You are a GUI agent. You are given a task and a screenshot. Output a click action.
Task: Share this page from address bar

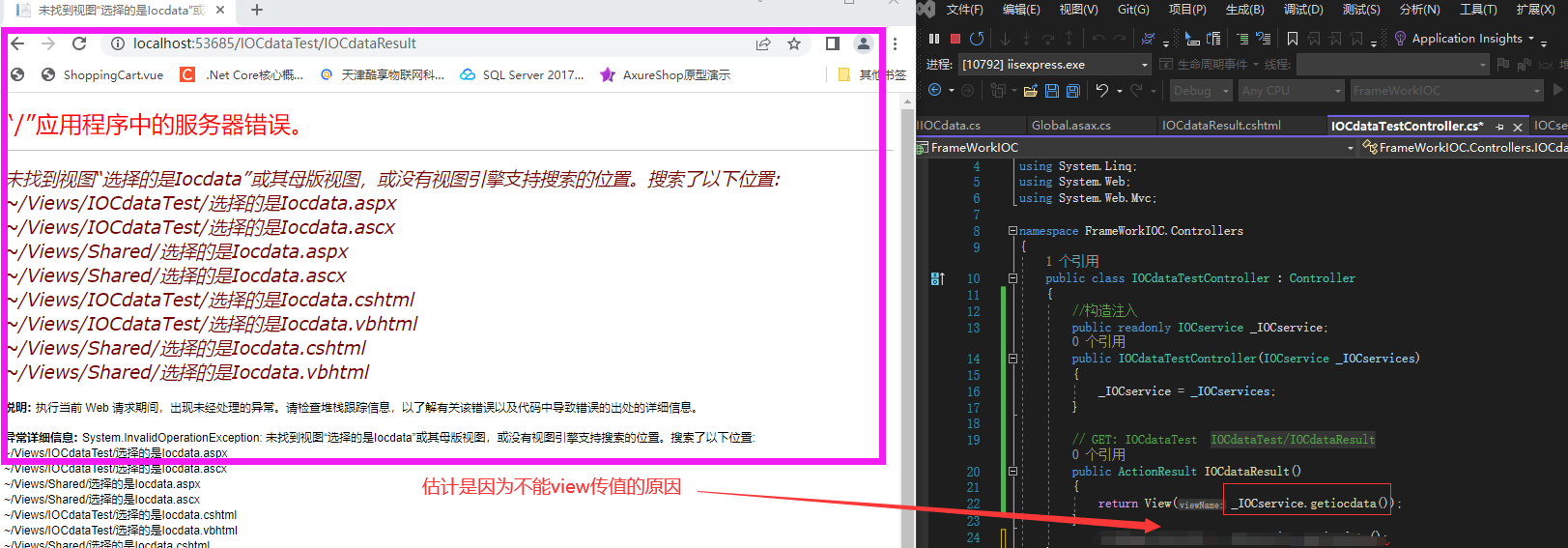tap(763, 43)
